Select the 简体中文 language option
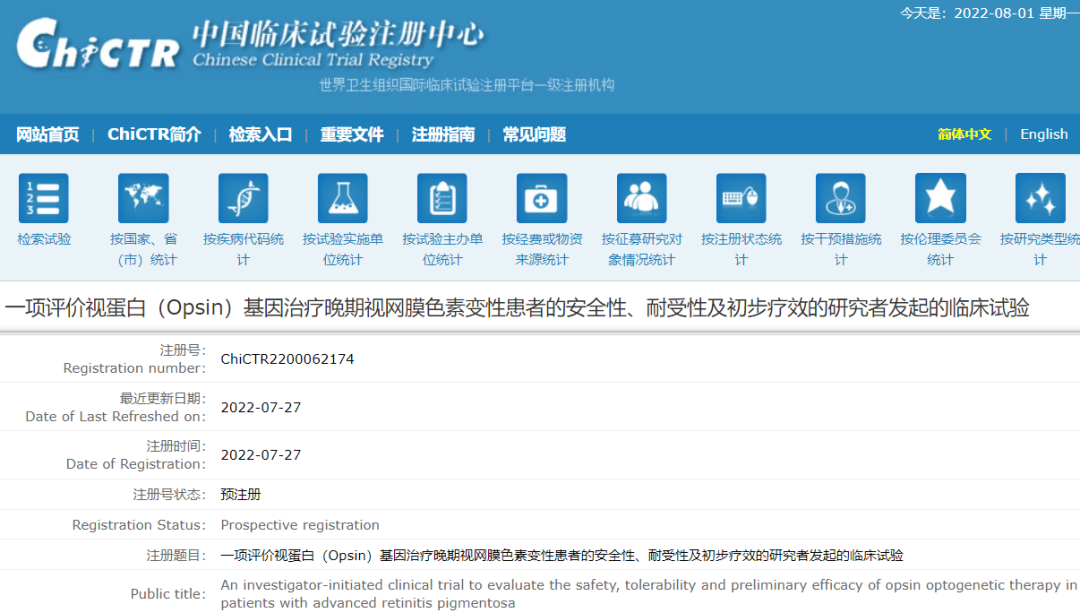1080x613 pixels. tap(963, 134)
